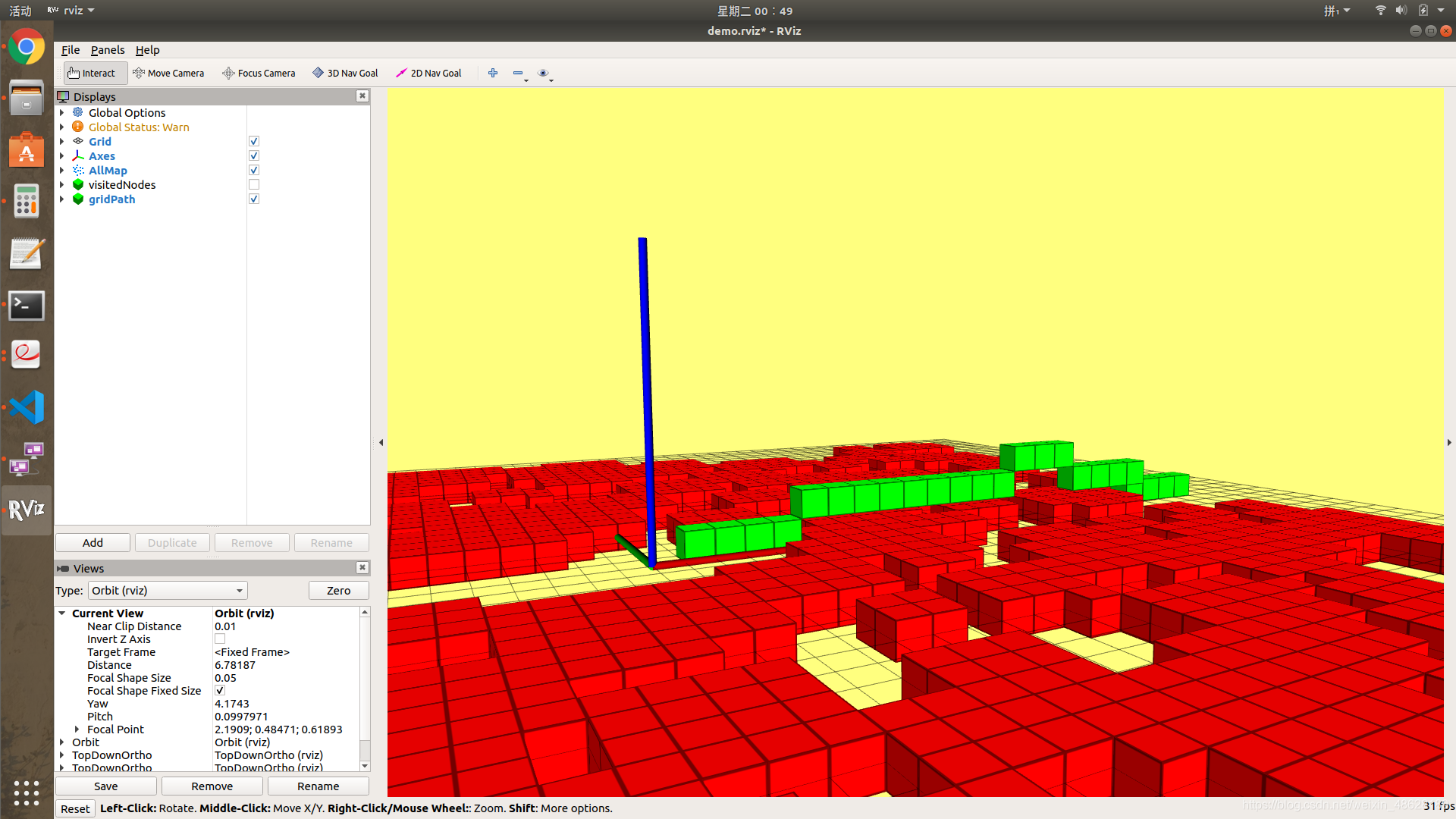Open Visual Studio Code from the dock

pyautogui.click(x=27, y=407)
